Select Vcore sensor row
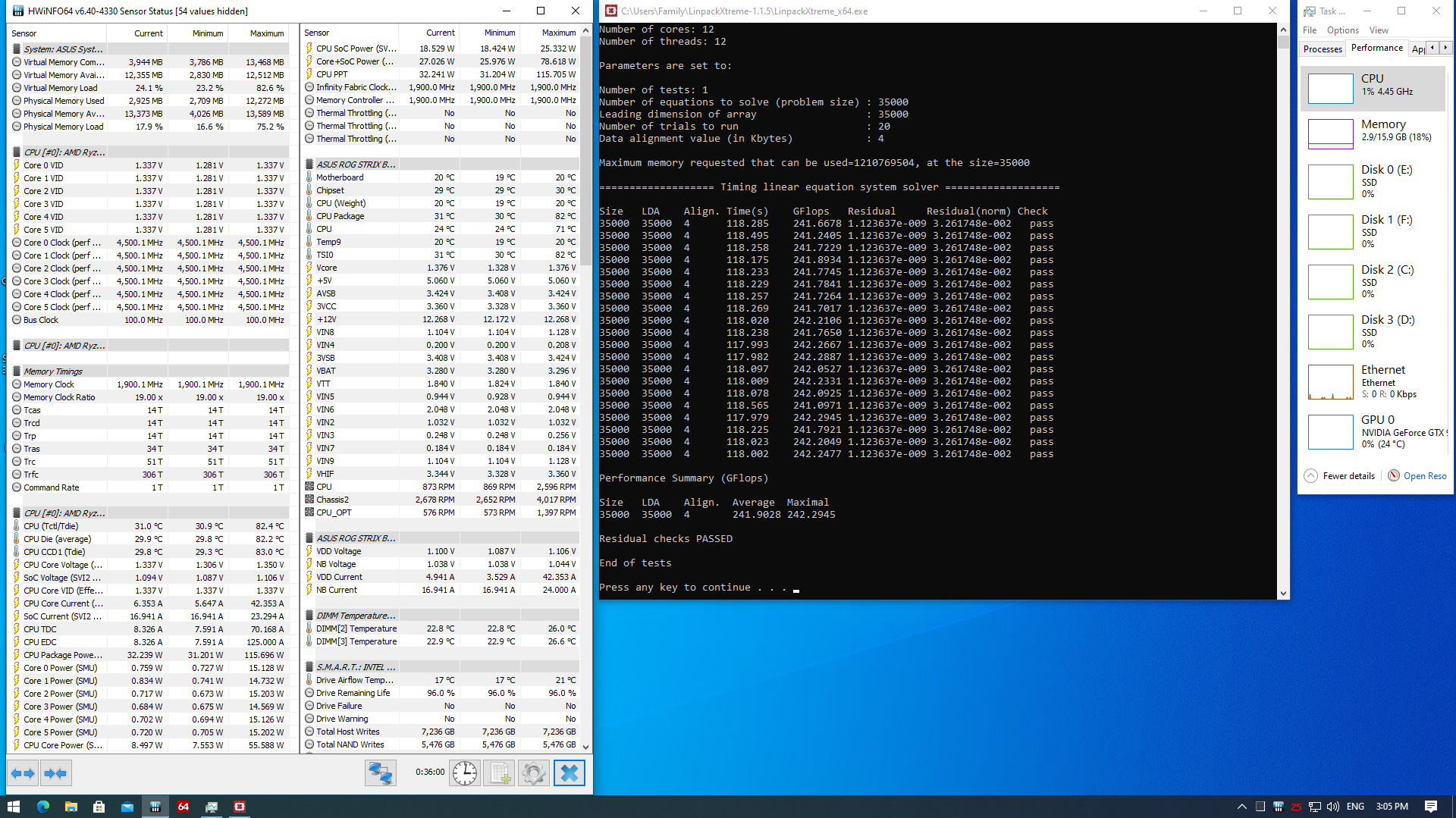 click(441, 268)
